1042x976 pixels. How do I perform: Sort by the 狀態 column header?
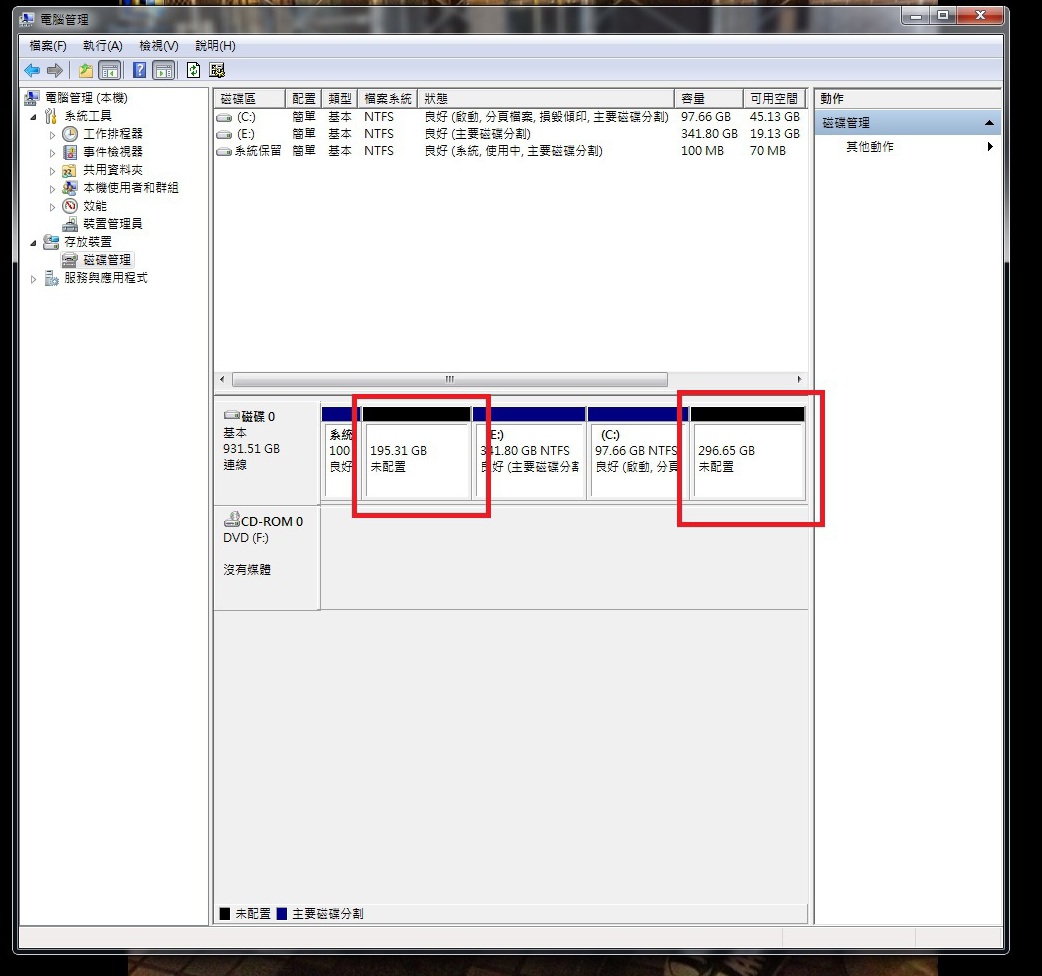click(546, 98)
